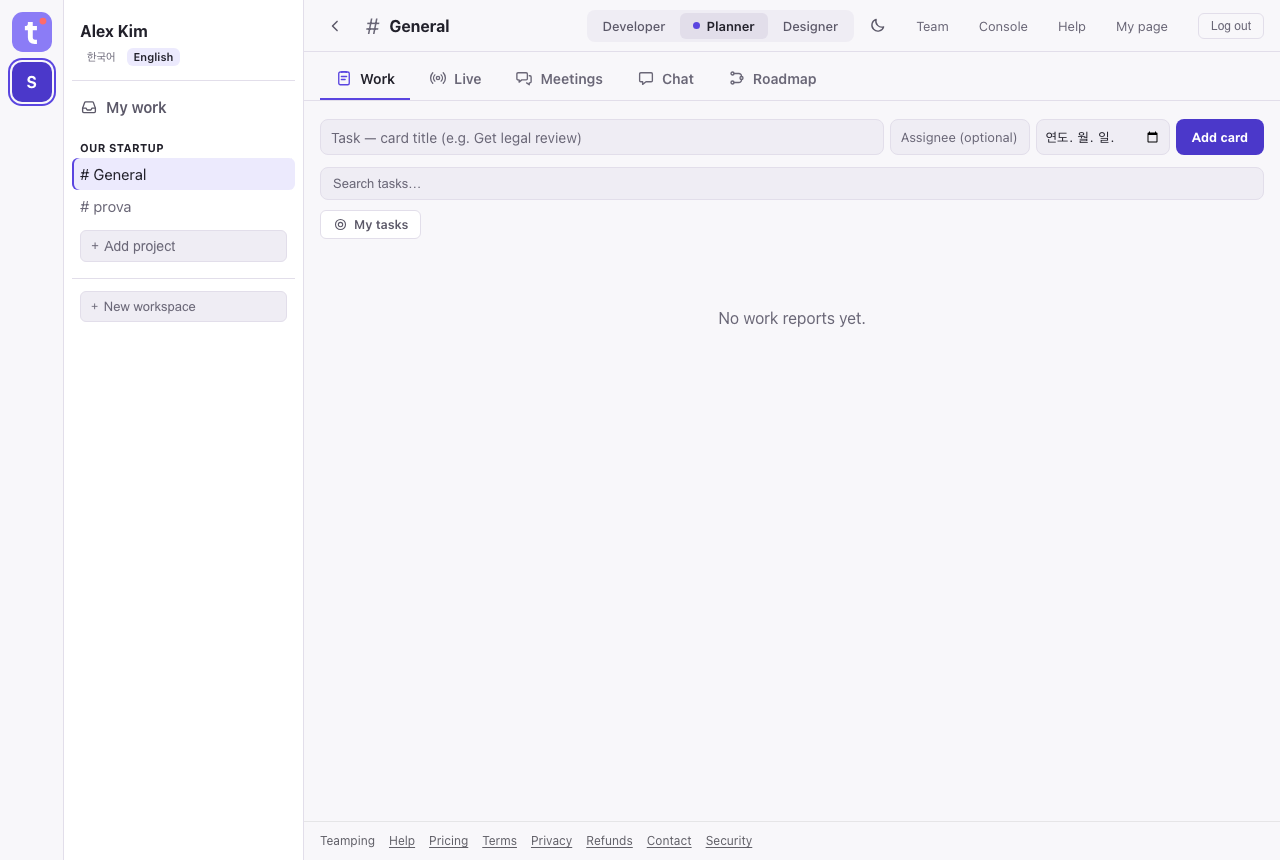
Task: Open the Team page
Action: point(932,26)
